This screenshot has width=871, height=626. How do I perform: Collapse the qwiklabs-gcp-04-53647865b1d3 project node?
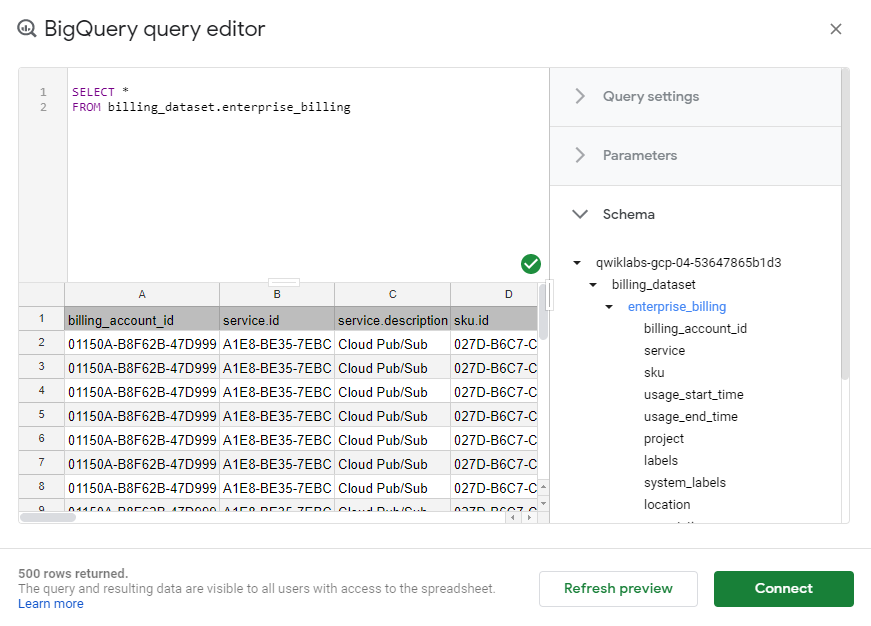[577, 263]
